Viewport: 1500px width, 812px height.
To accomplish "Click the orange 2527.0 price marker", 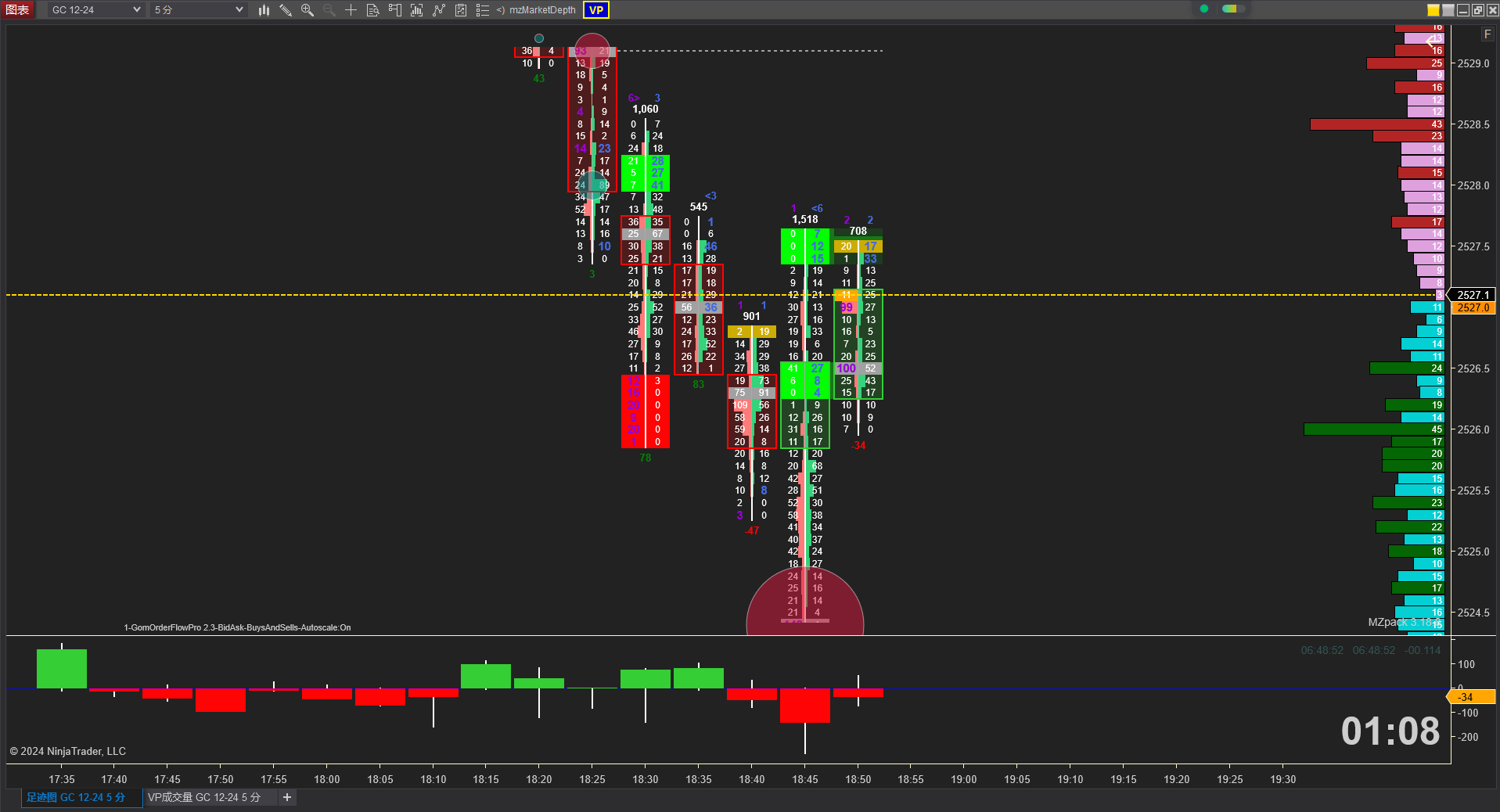I will (x=1473, y=308).
